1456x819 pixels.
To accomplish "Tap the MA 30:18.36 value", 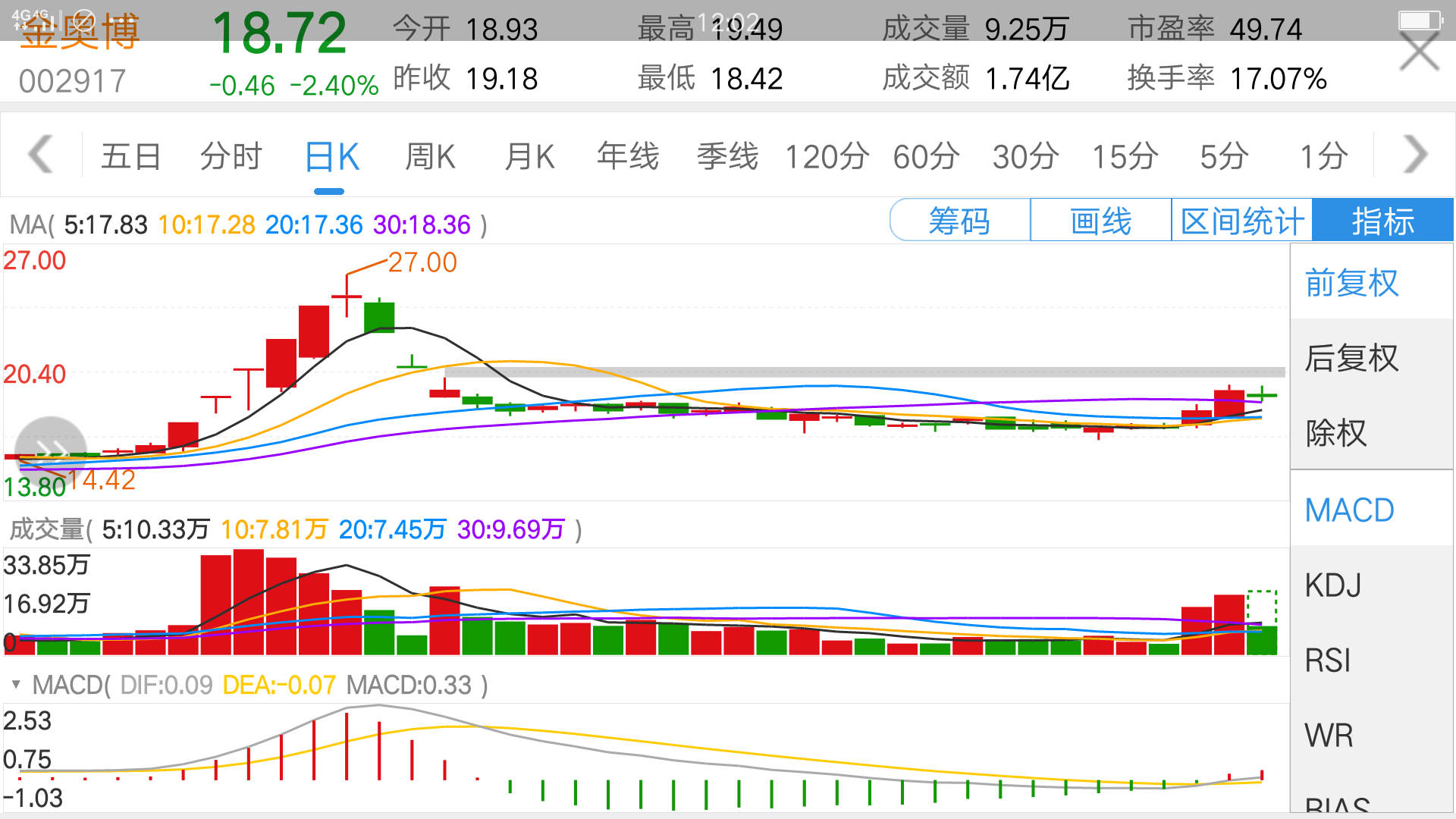I will (x=422, y=224).
